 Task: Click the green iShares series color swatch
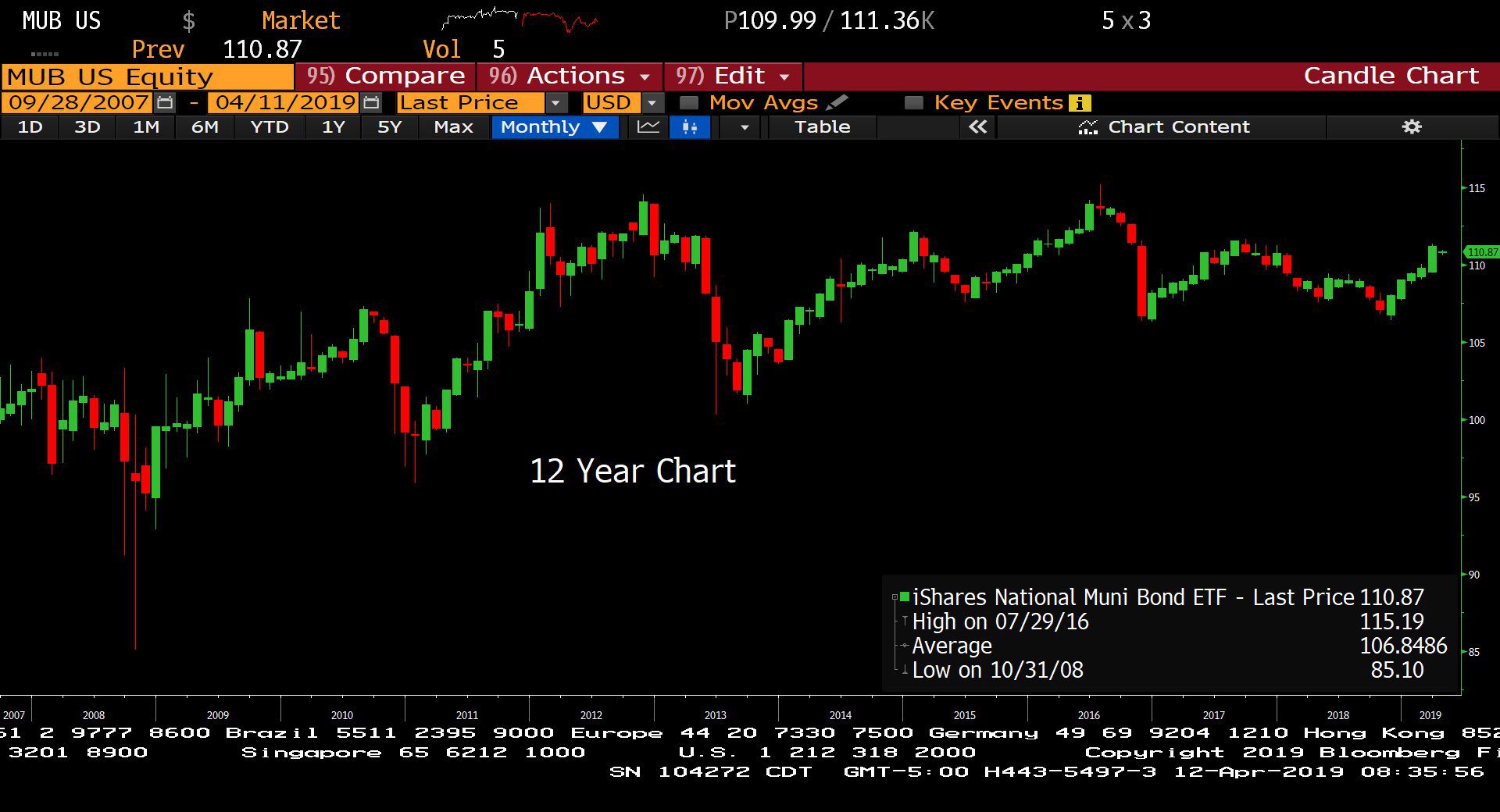coord(905,597)
